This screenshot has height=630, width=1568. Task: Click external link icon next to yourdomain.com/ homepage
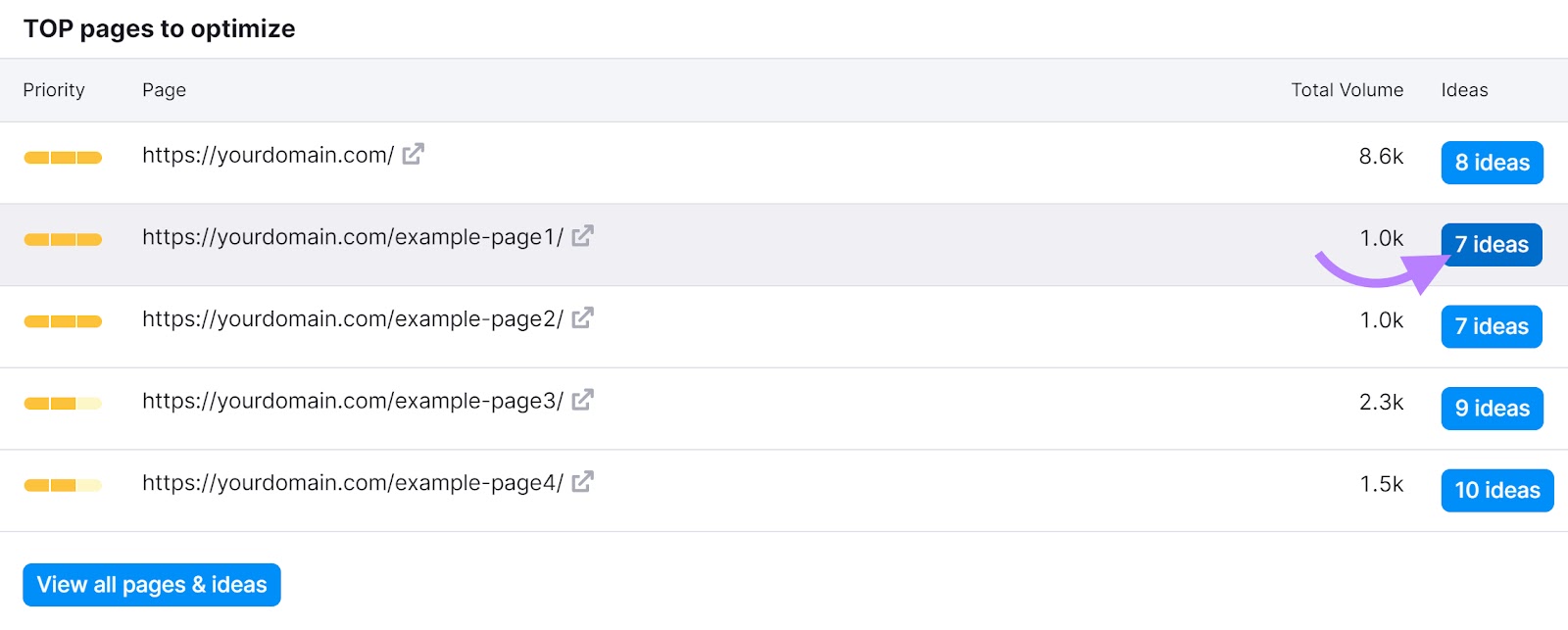click(x=413, y=155)
